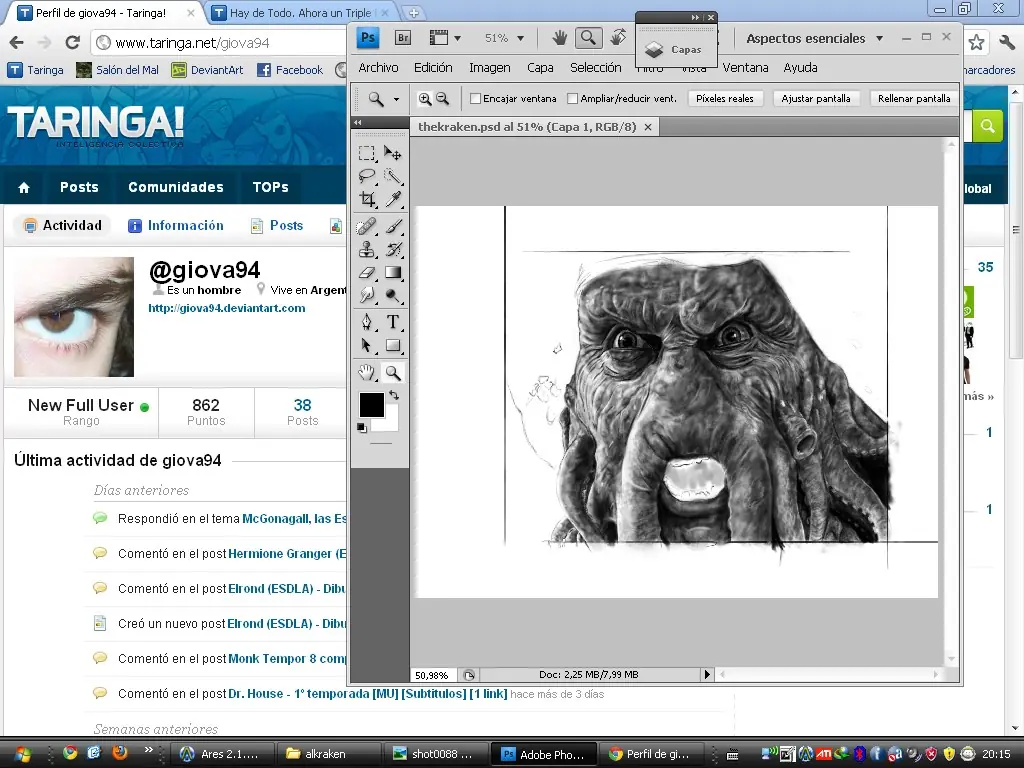
Task: Click the Zoom tool in application bar
Action: click(x=588, y=38)
